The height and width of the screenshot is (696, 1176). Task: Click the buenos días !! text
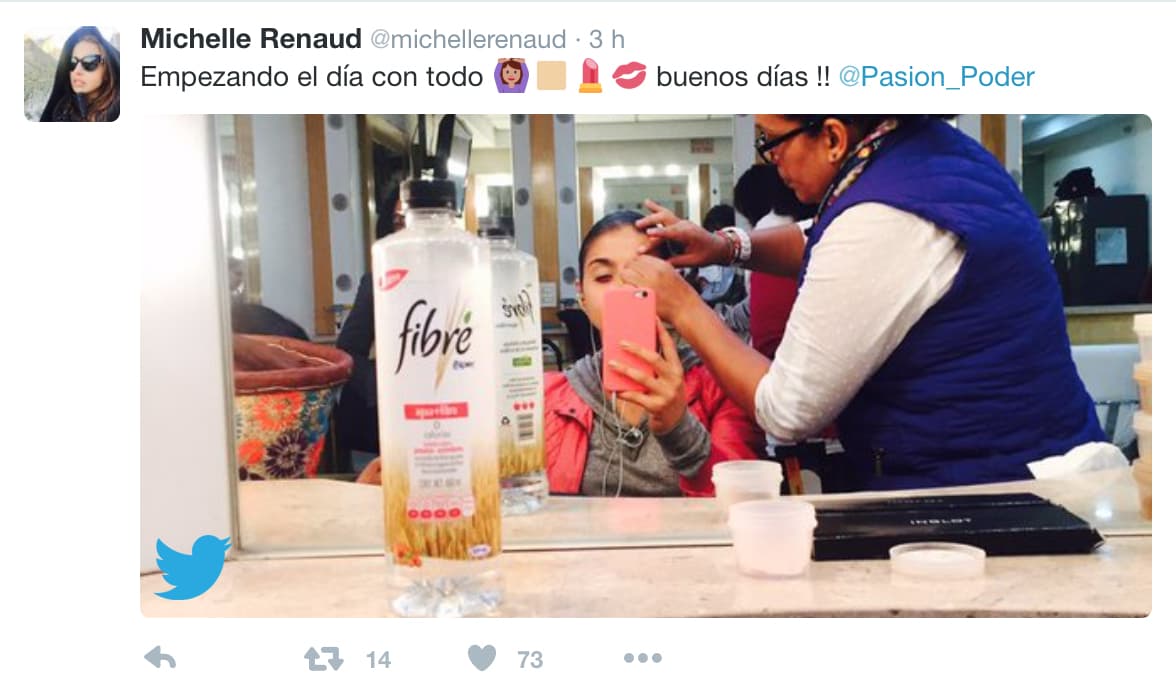[x=742, y=76]
